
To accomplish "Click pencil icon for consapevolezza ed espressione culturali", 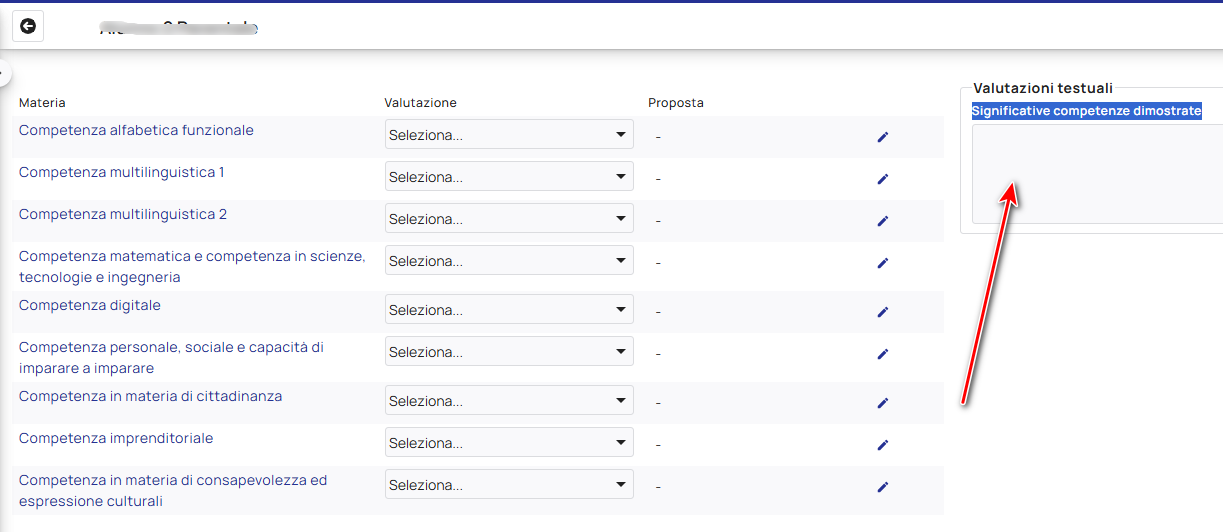I will (882, 487).
